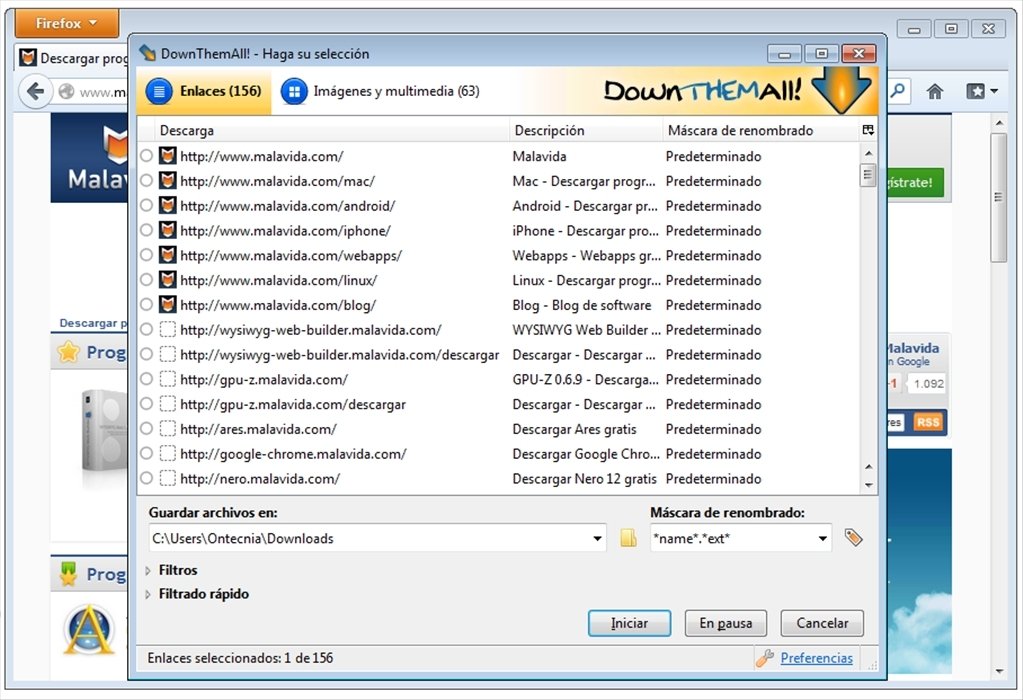Select radio for http://www.malavida.com/ row

point(147,156)
